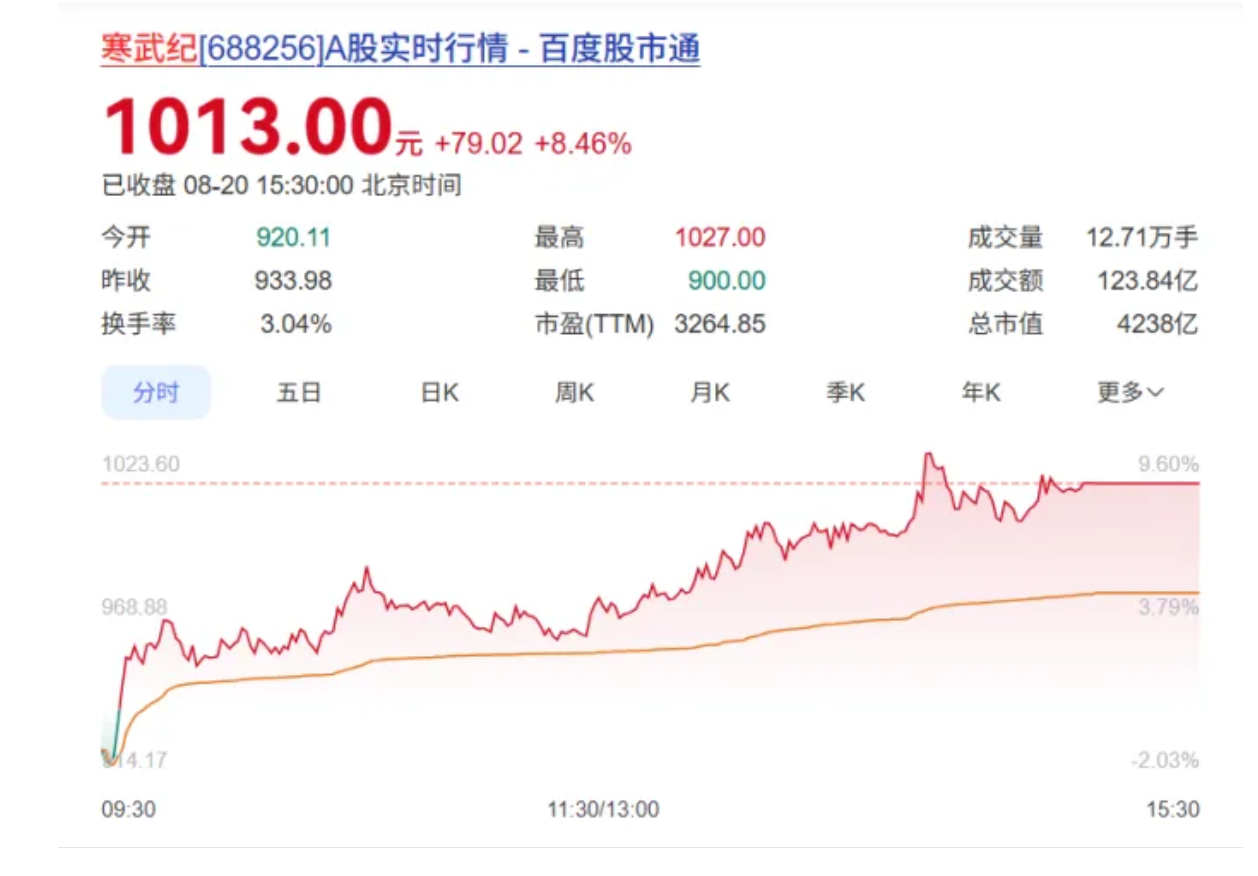Switch to the 五日 tab
The width and height of the screenshot is (1258, 876).
tap(298, 393)
